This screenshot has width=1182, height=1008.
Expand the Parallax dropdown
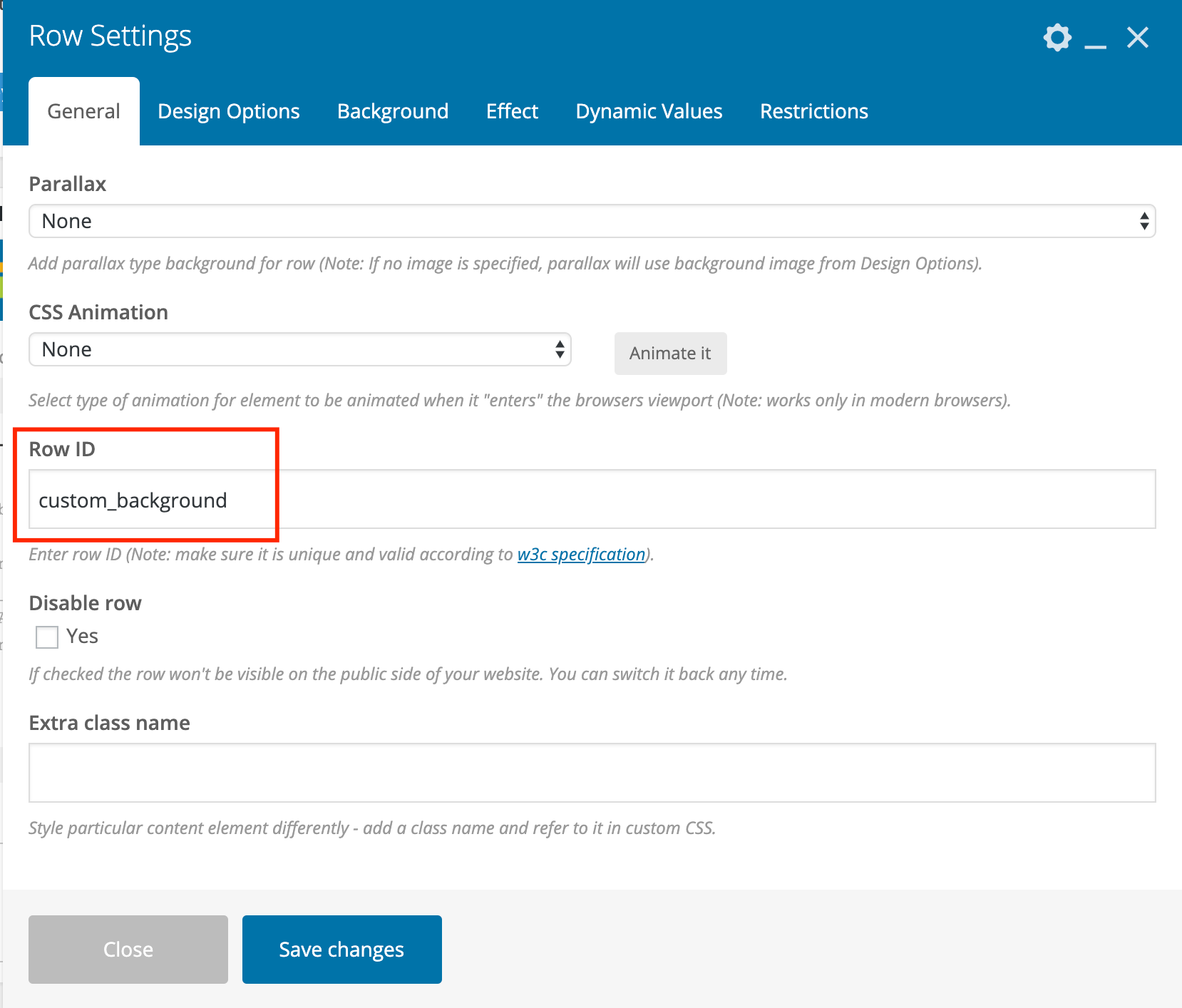tap(591, 221)
